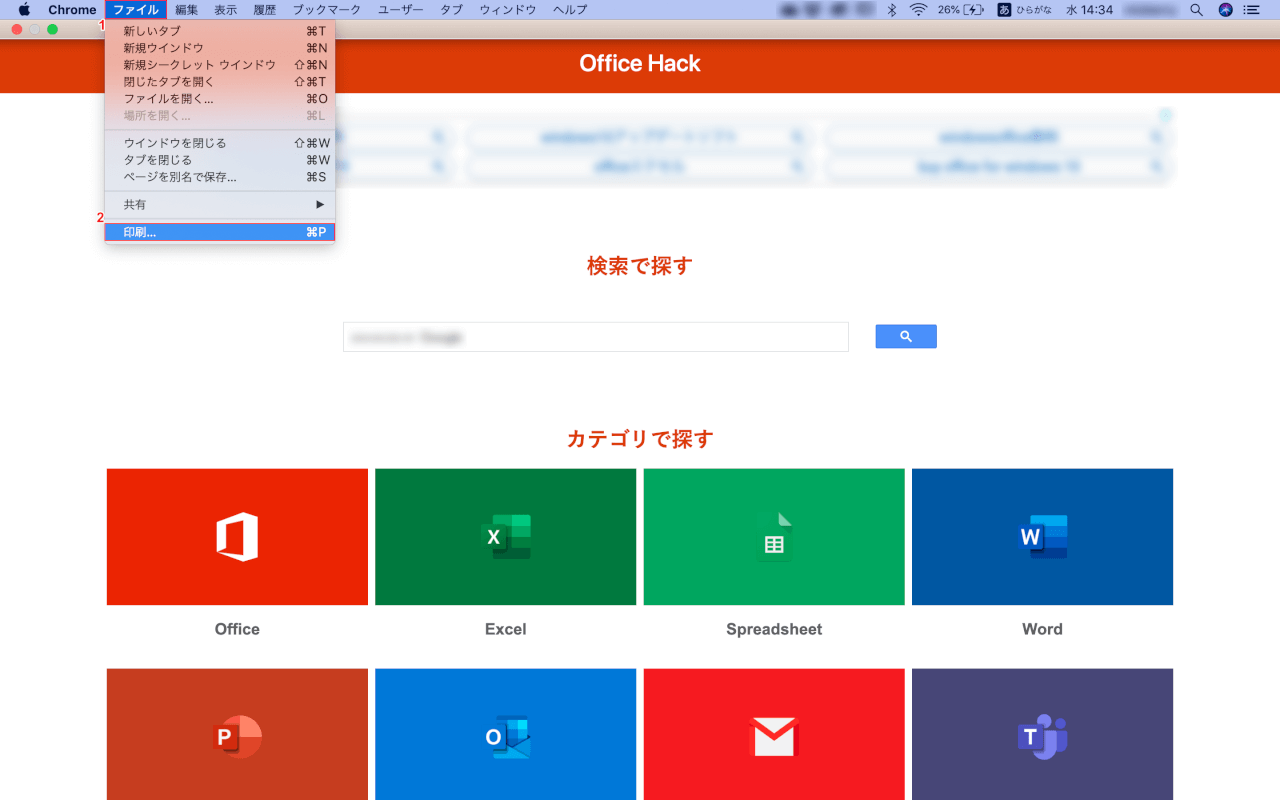
Task: Open the Word category tile
Action: coord(1042,537)
